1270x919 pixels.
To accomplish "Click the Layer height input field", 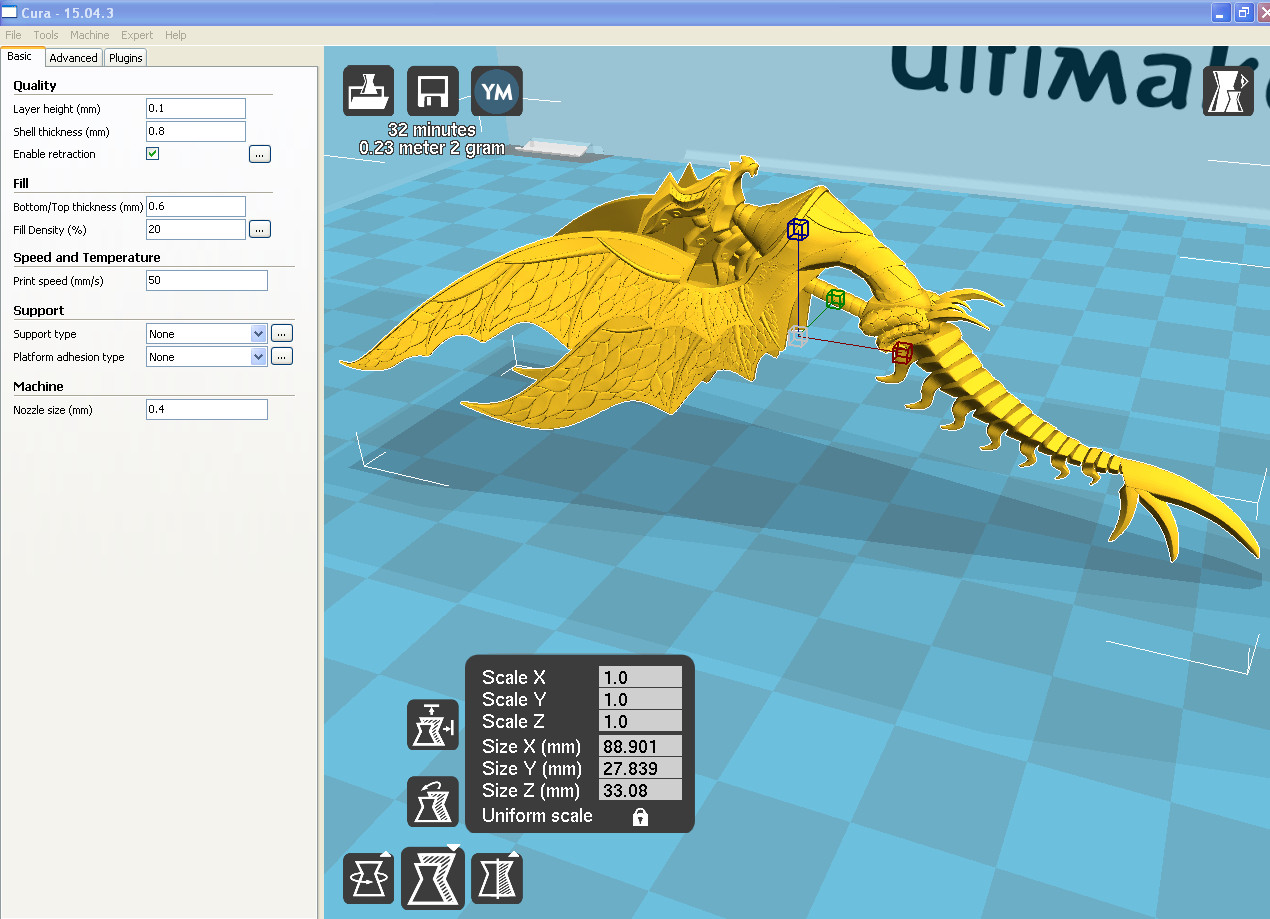I will tap(195, 108).
